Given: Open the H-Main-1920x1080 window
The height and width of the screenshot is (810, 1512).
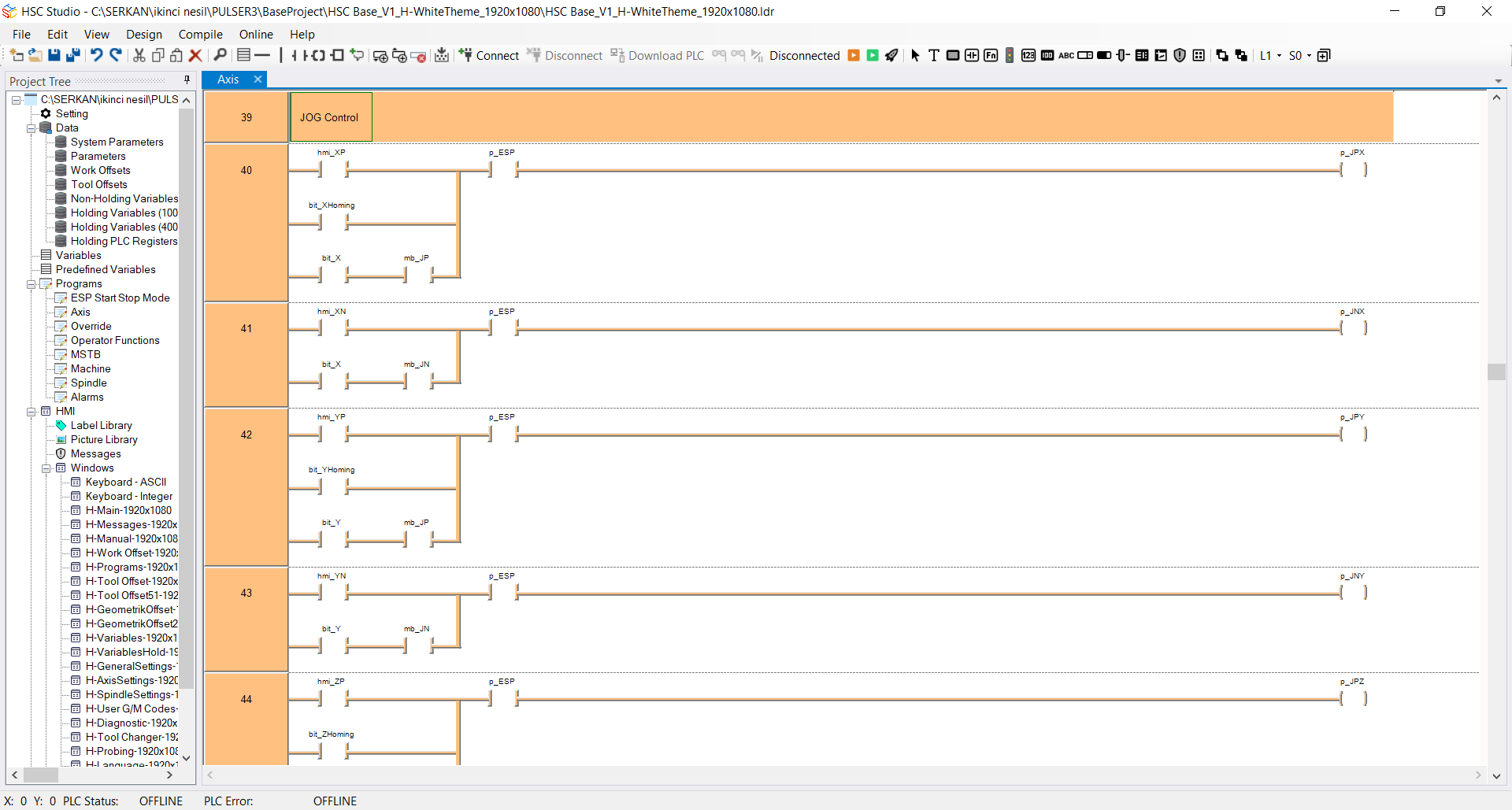Looking at the screenshot, I should tap(128, 510).
